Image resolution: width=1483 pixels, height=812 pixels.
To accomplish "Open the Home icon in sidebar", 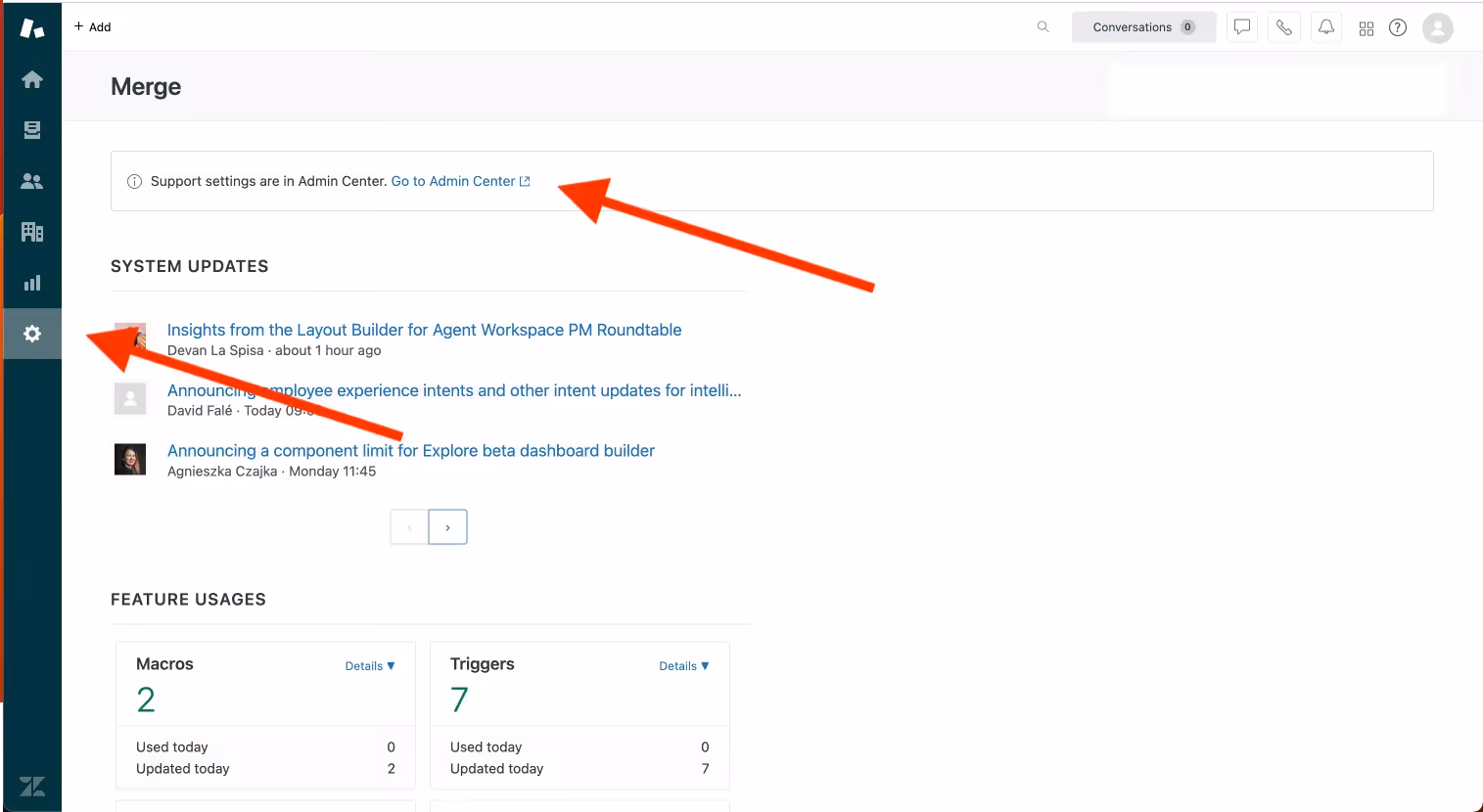I will click(x=32, y=79).
